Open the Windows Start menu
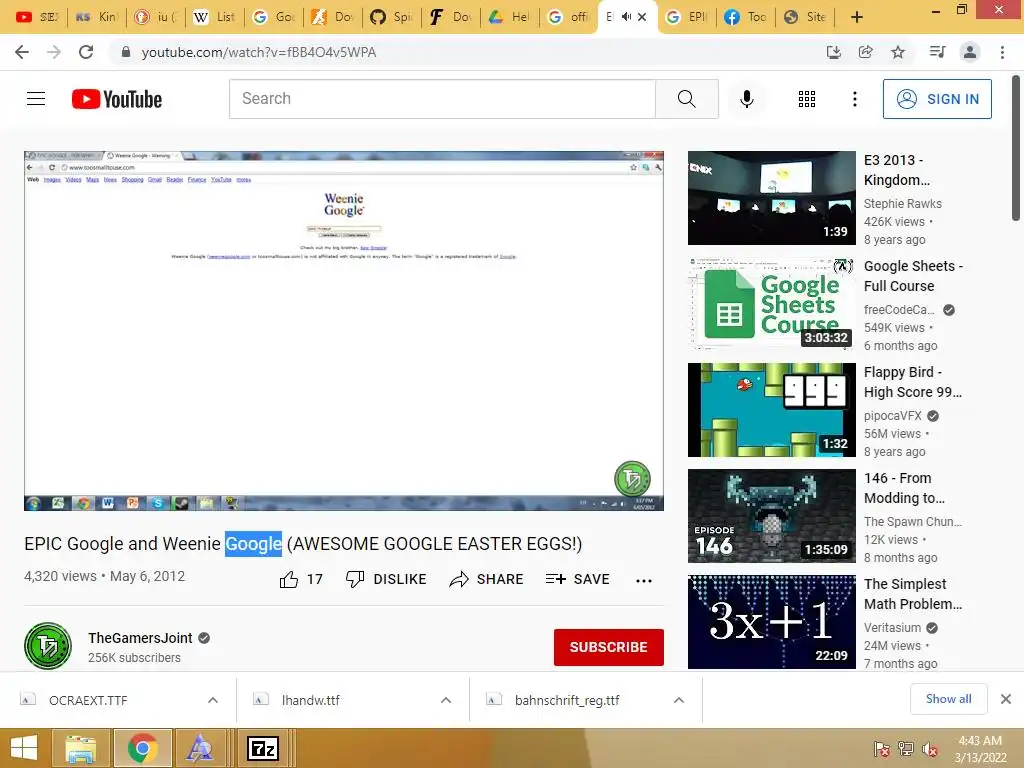 (x=24, y=748)
